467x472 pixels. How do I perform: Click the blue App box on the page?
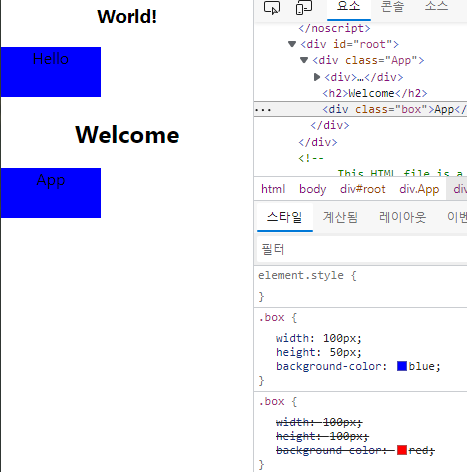[51, 193]
